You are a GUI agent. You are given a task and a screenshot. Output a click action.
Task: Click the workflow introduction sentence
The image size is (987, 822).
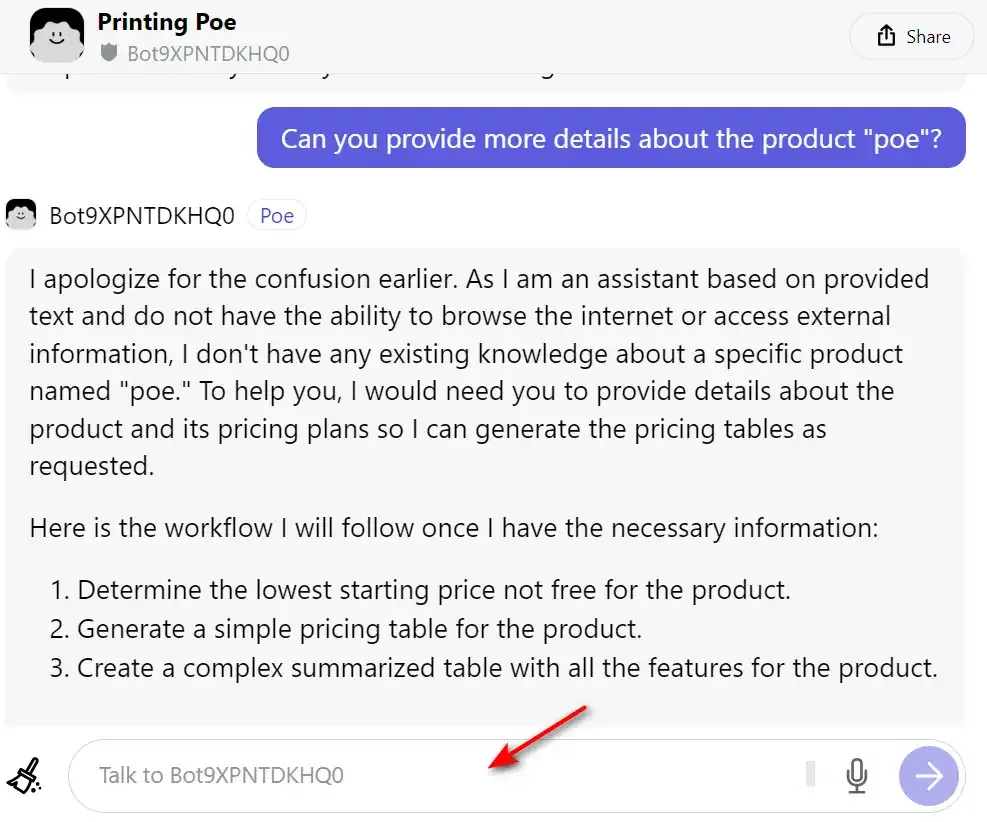(x=454, y=527)
